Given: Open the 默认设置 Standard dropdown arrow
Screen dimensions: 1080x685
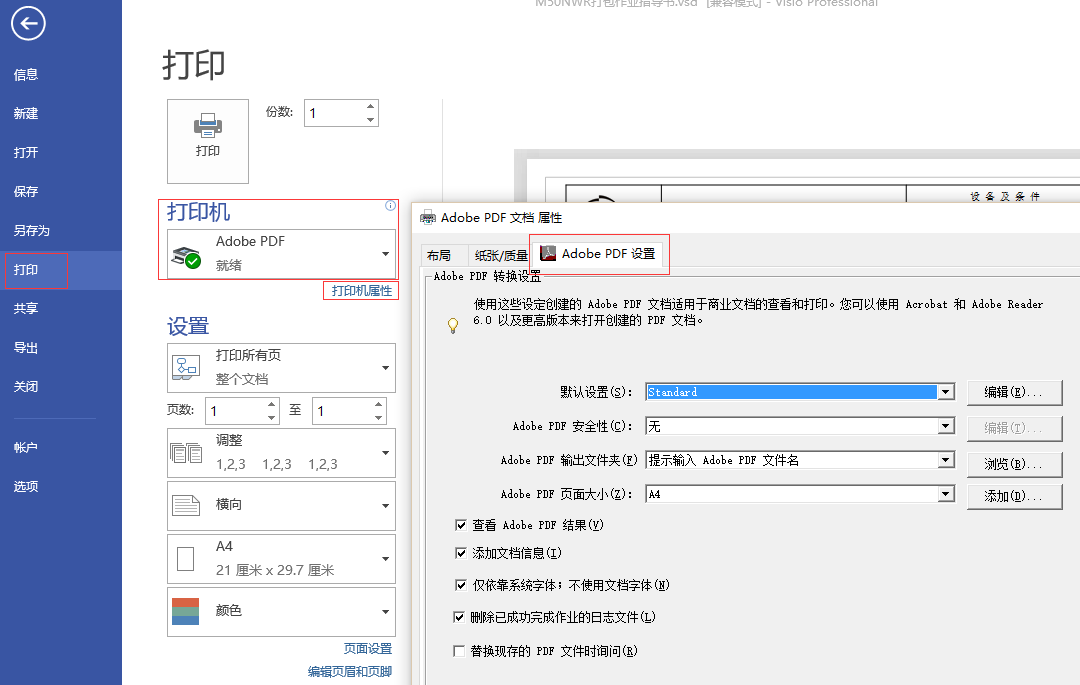Looking at the screenshot, I should tap(946, 392).
